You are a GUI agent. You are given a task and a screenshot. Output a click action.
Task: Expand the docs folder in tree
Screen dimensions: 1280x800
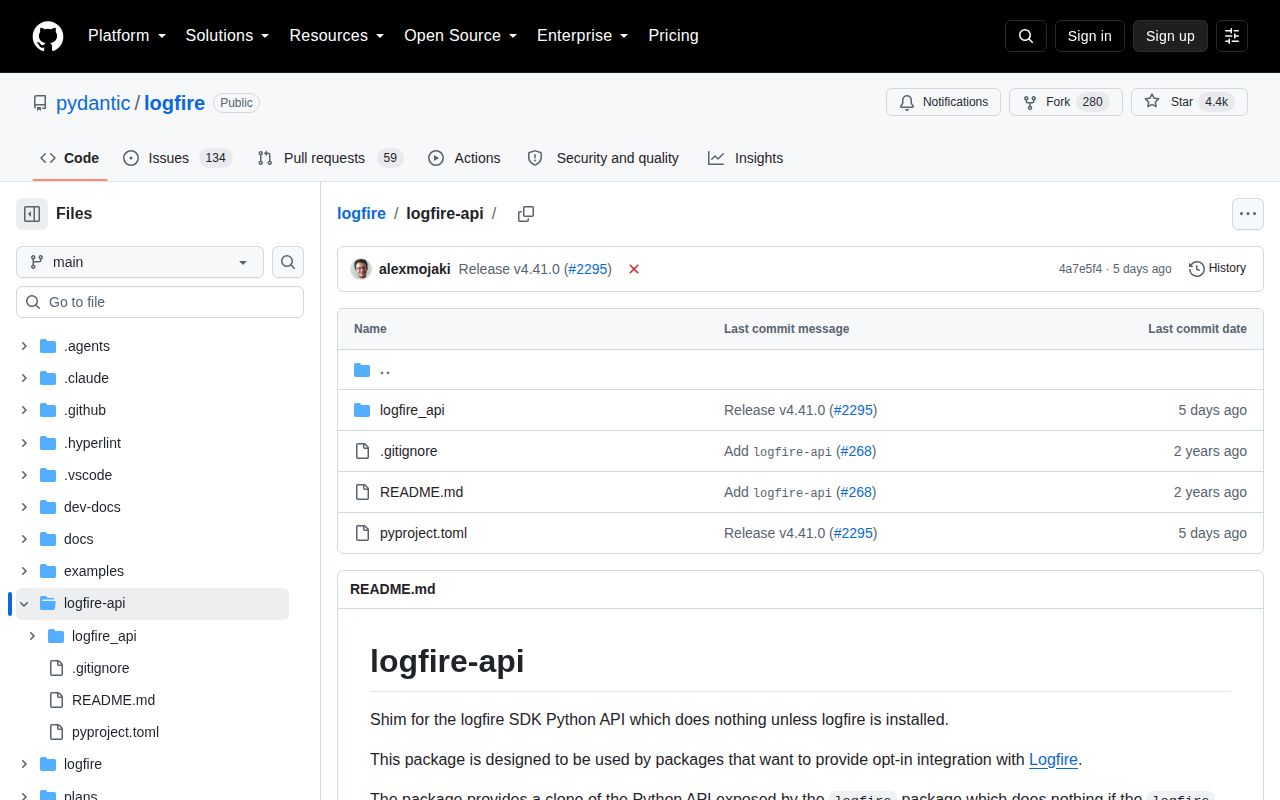(24, 539)
